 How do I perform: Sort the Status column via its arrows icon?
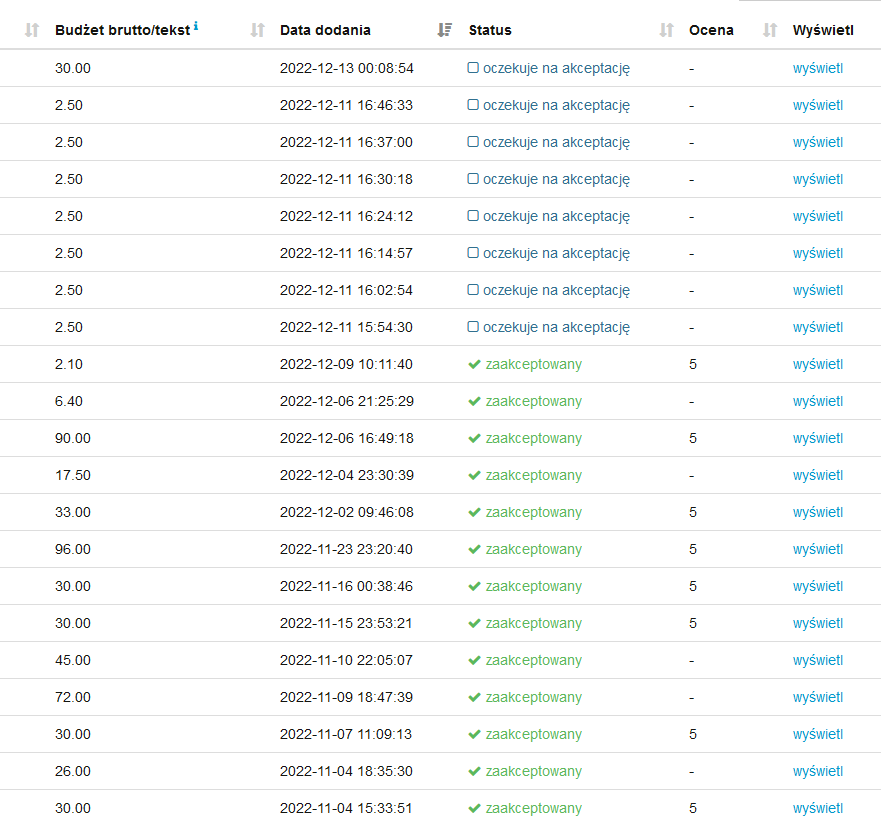coord(666,30)
